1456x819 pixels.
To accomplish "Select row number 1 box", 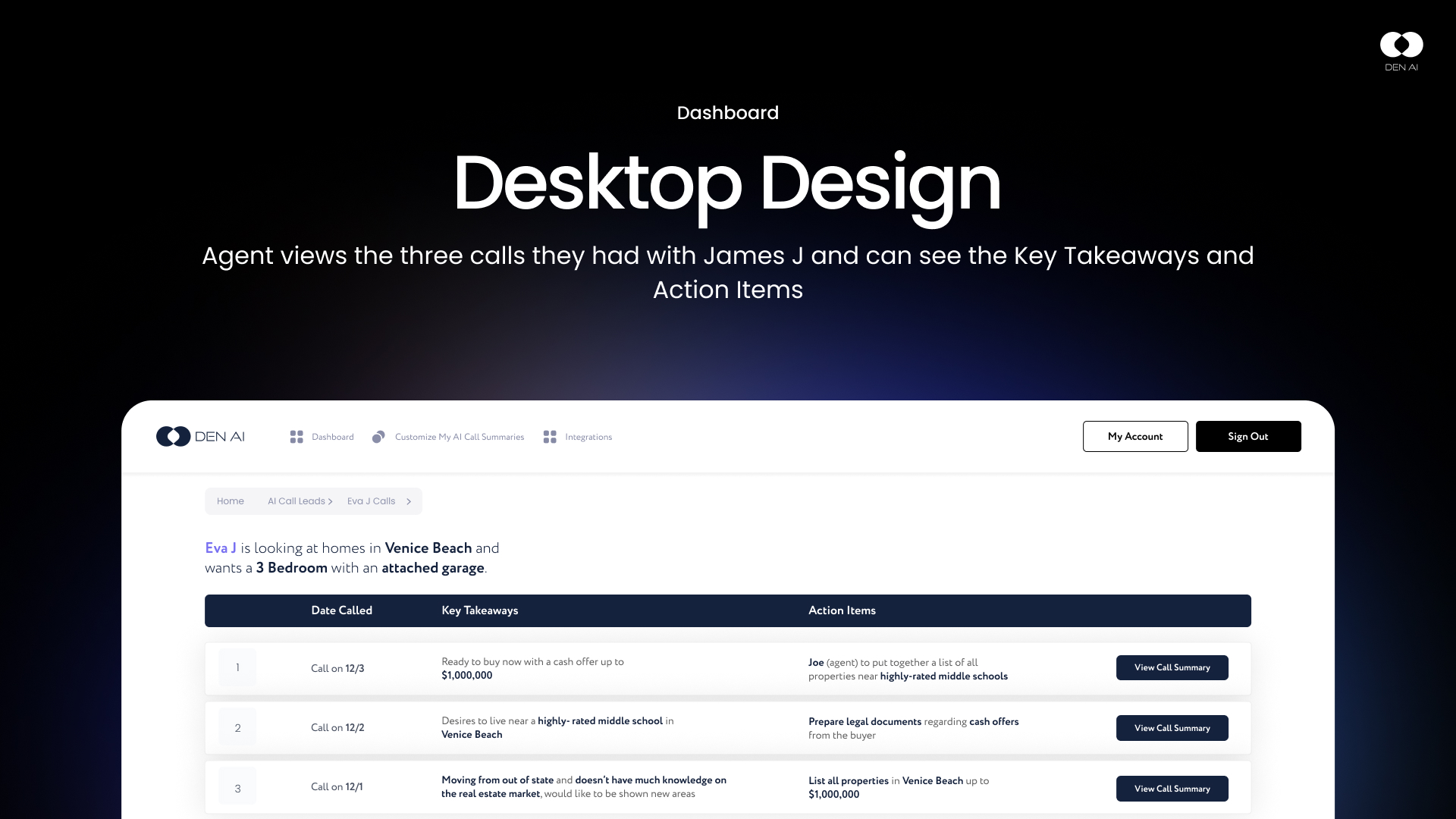I will (237, 668).
